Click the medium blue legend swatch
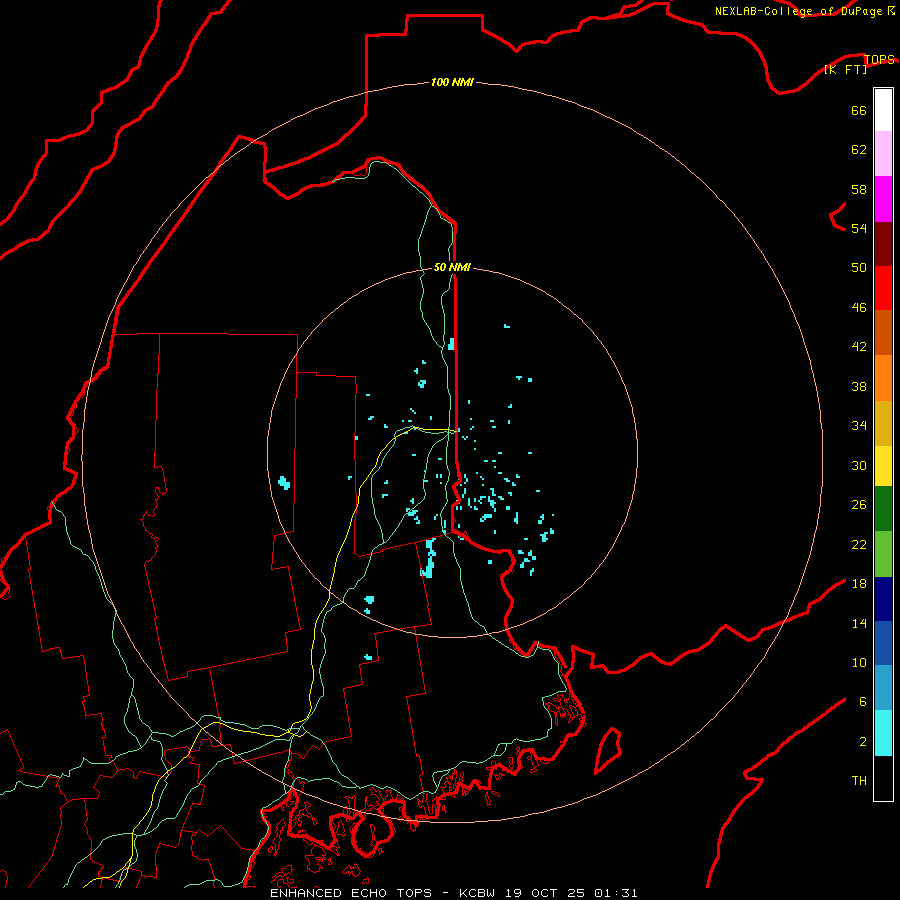The width and height of the screenshot is (900, 900). 883,643
